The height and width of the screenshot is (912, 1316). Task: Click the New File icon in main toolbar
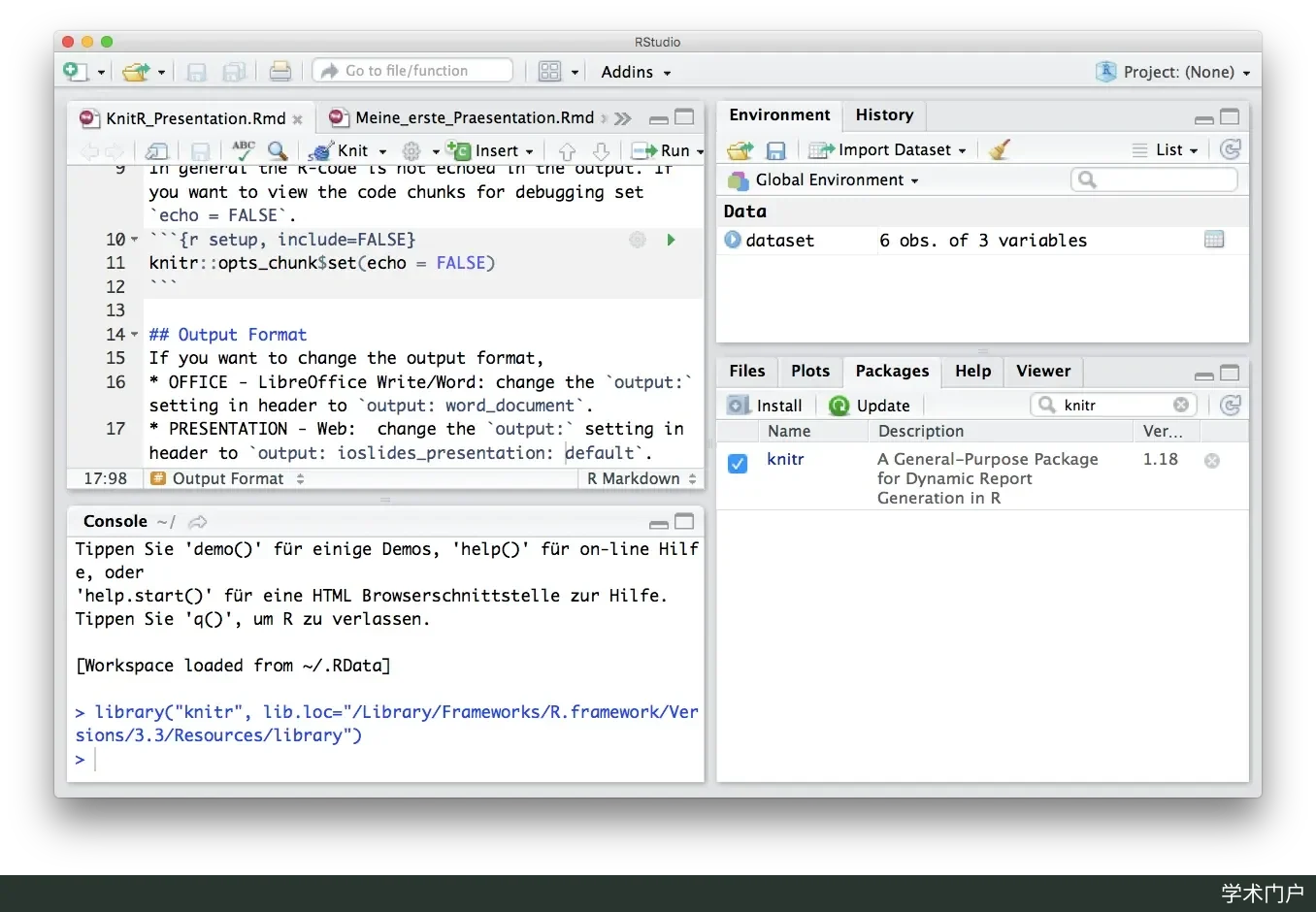[x=75, y=71]
